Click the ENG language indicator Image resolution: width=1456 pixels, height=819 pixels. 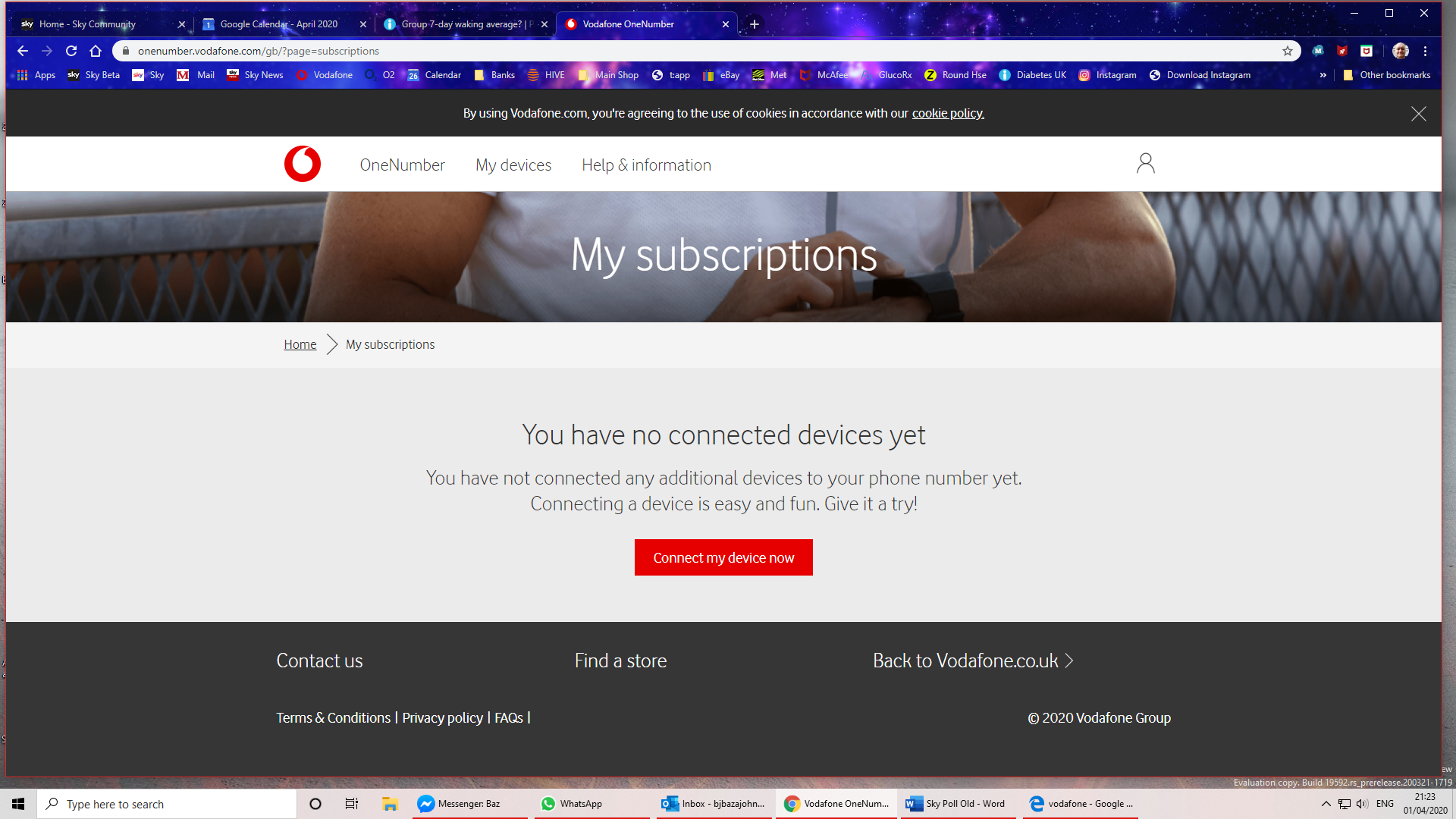pos(1385,804)
